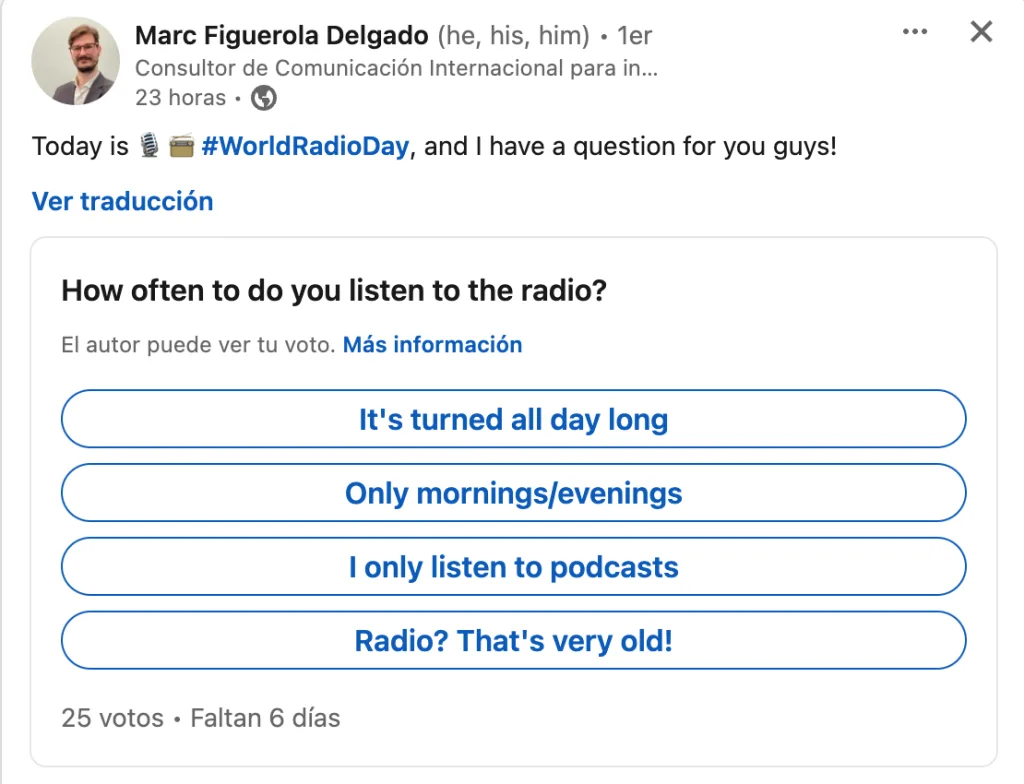This screenshot has width=1024, height=784.
Task: Vote for Only mornings/evenings
Action: point(513,493)
